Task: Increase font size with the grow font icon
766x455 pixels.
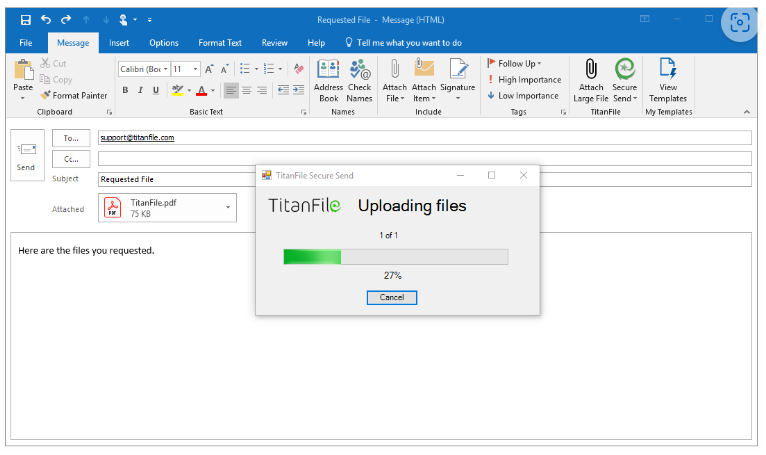Action: point(209,69)
